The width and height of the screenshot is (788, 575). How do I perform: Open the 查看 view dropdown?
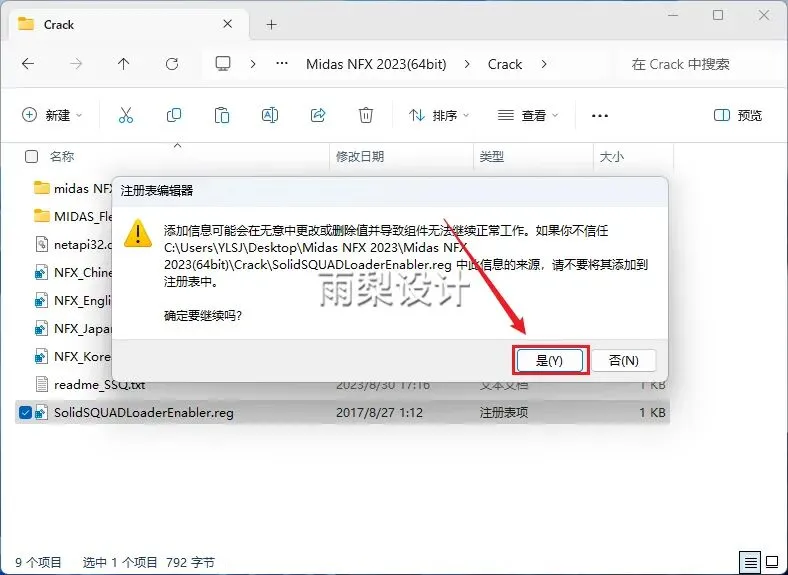tap(528, 116)
